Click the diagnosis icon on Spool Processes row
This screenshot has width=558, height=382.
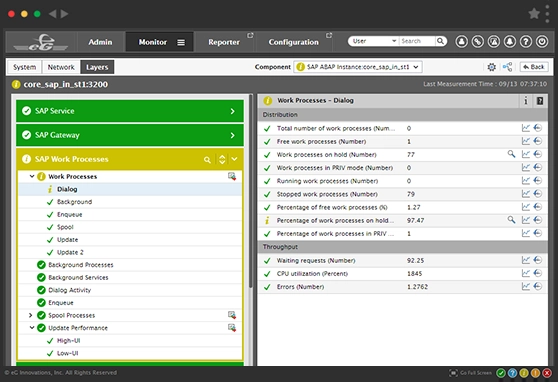coord(232,315)
